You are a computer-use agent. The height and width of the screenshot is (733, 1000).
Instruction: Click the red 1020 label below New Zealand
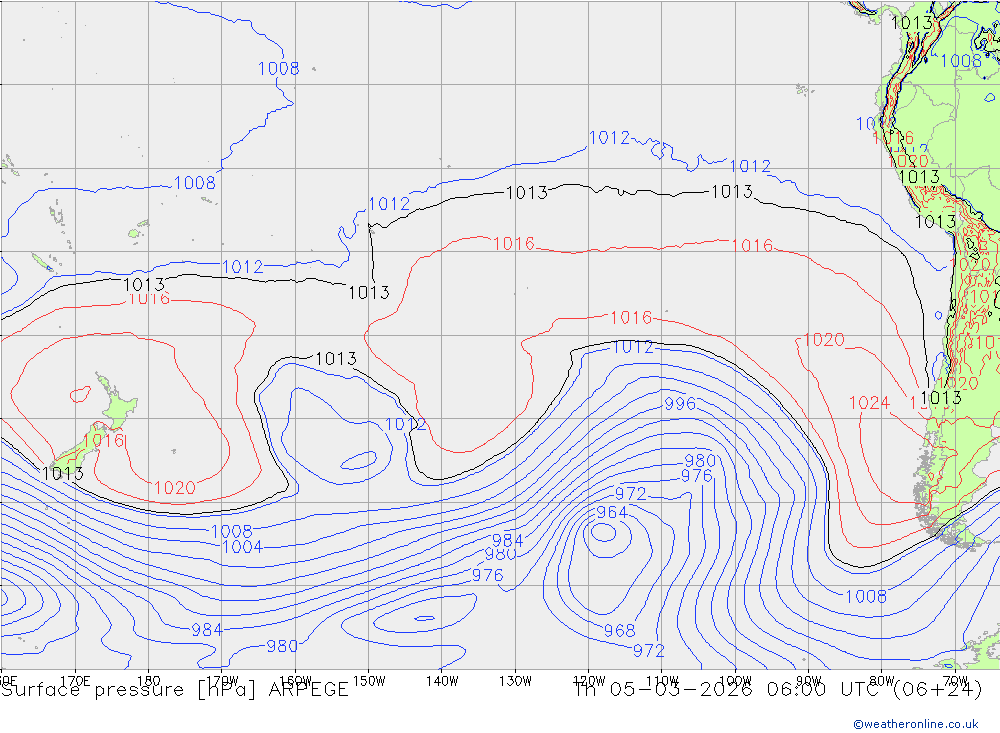[175, 489]
